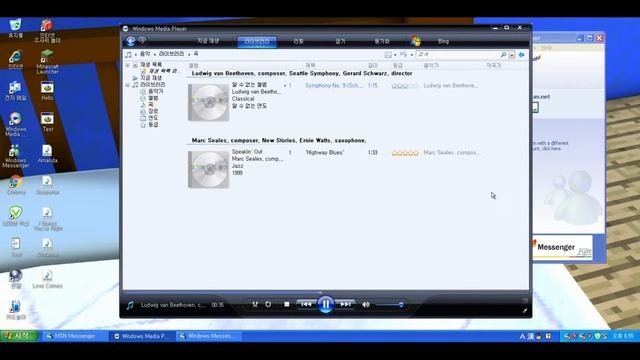The width and height of the screenshot is (640, 360).
Task: Show the list pane arrow button
Action: tap(521, 55)
